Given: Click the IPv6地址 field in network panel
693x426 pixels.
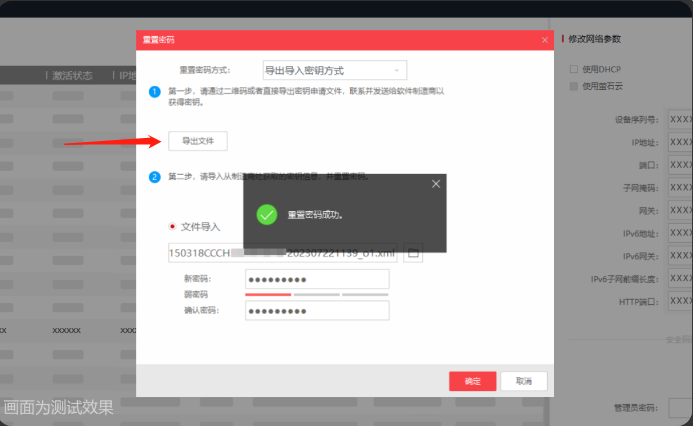Looking at the screenshot, I should pyautogui.click(x=680, y=233).
